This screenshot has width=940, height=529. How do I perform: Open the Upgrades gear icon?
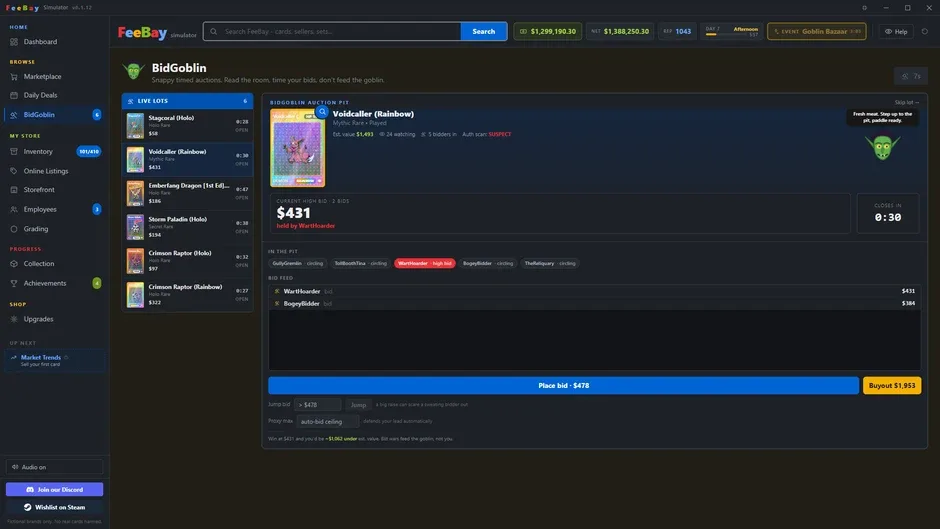point(14,319)
